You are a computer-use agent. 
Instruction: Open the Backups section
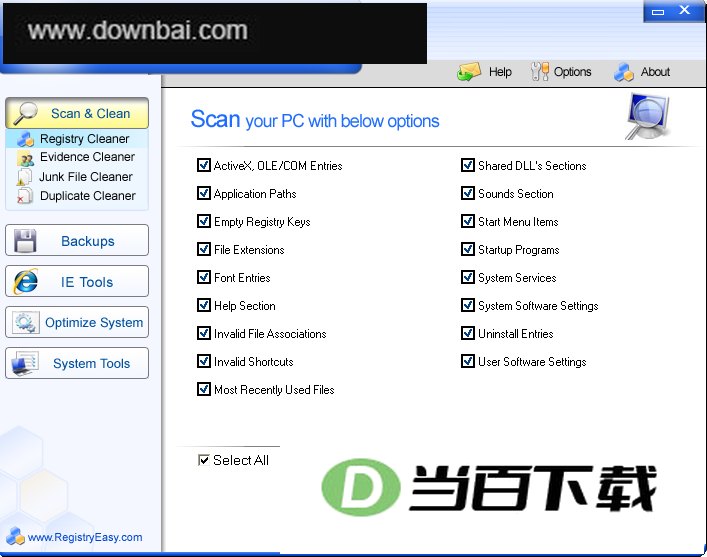[77, 240]
